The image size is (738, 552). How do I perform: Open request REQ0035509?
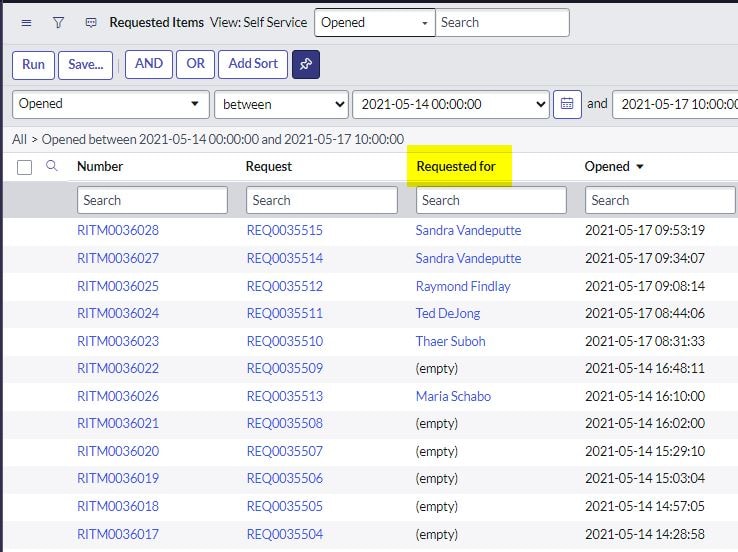click(285, 368)
